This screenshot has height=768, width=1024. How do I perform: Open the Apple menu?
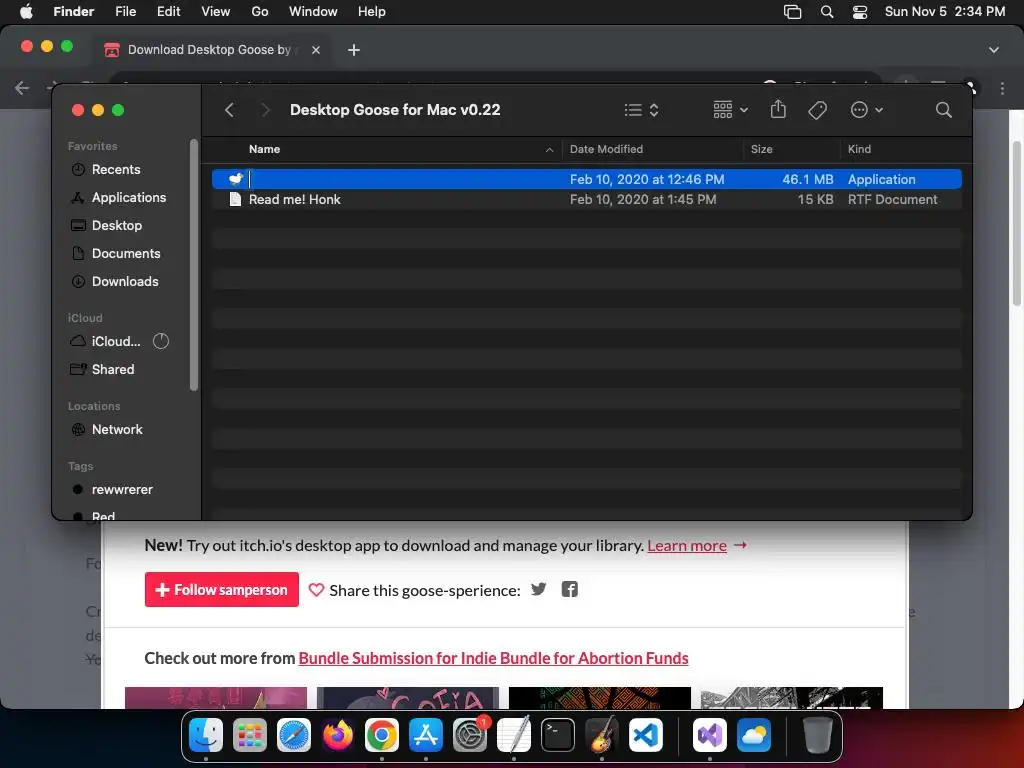tap(26, 11)
